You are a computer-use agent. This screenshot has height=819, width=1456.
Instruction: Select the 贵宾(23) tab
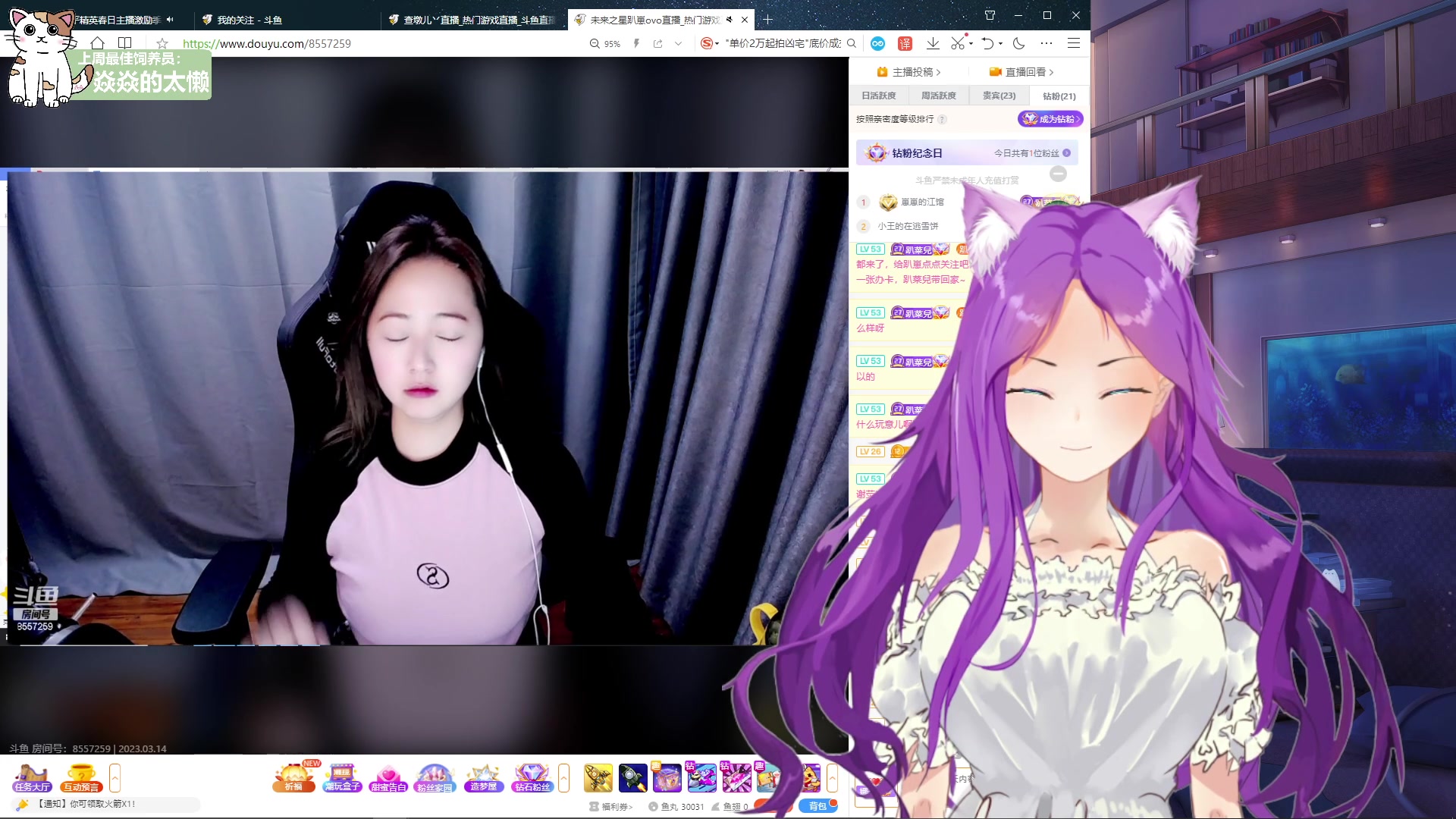tap(999, 96)
